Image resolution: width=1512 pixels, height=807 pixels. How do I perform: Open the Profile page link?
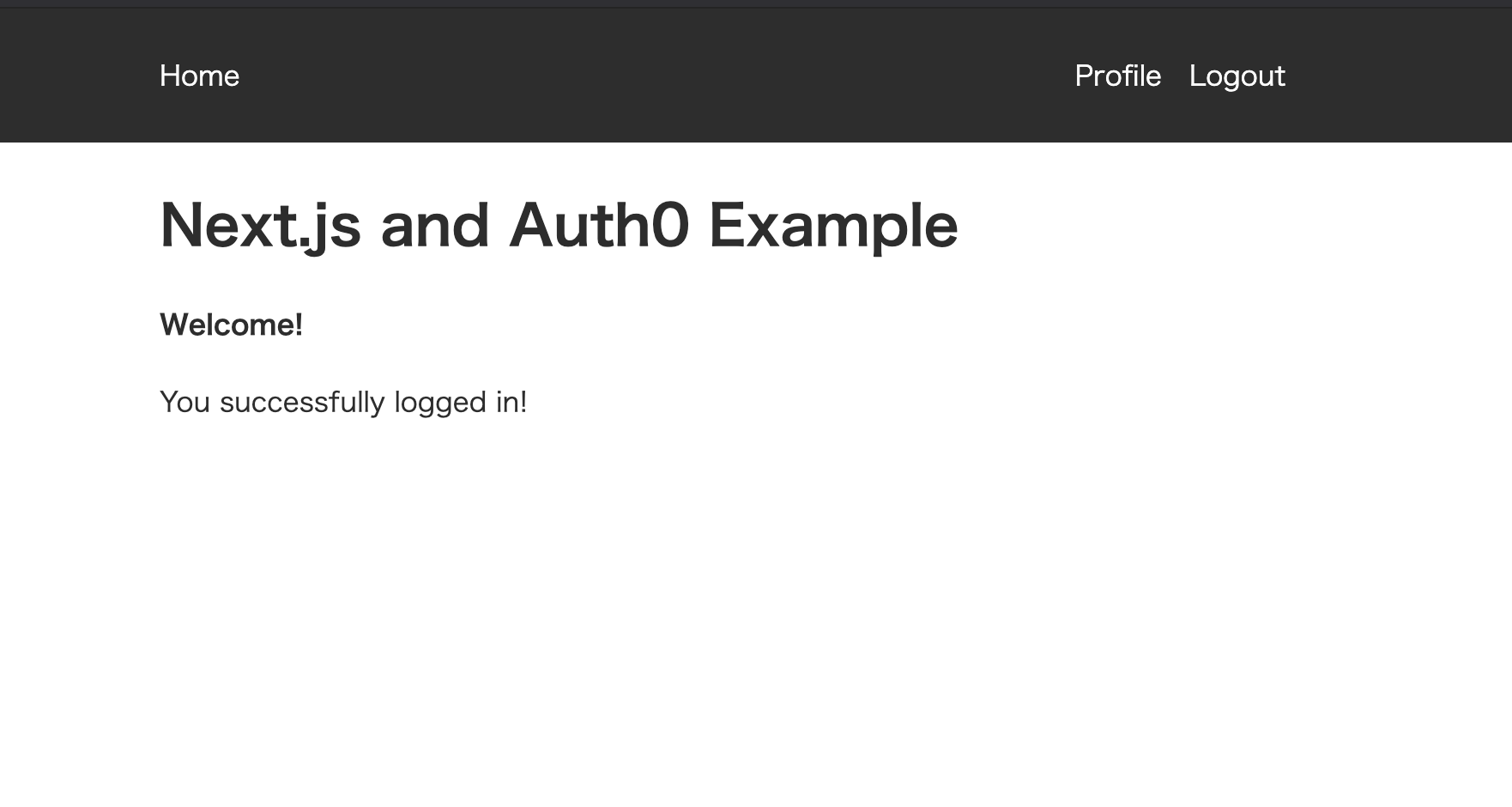(x=1117, y=76)
